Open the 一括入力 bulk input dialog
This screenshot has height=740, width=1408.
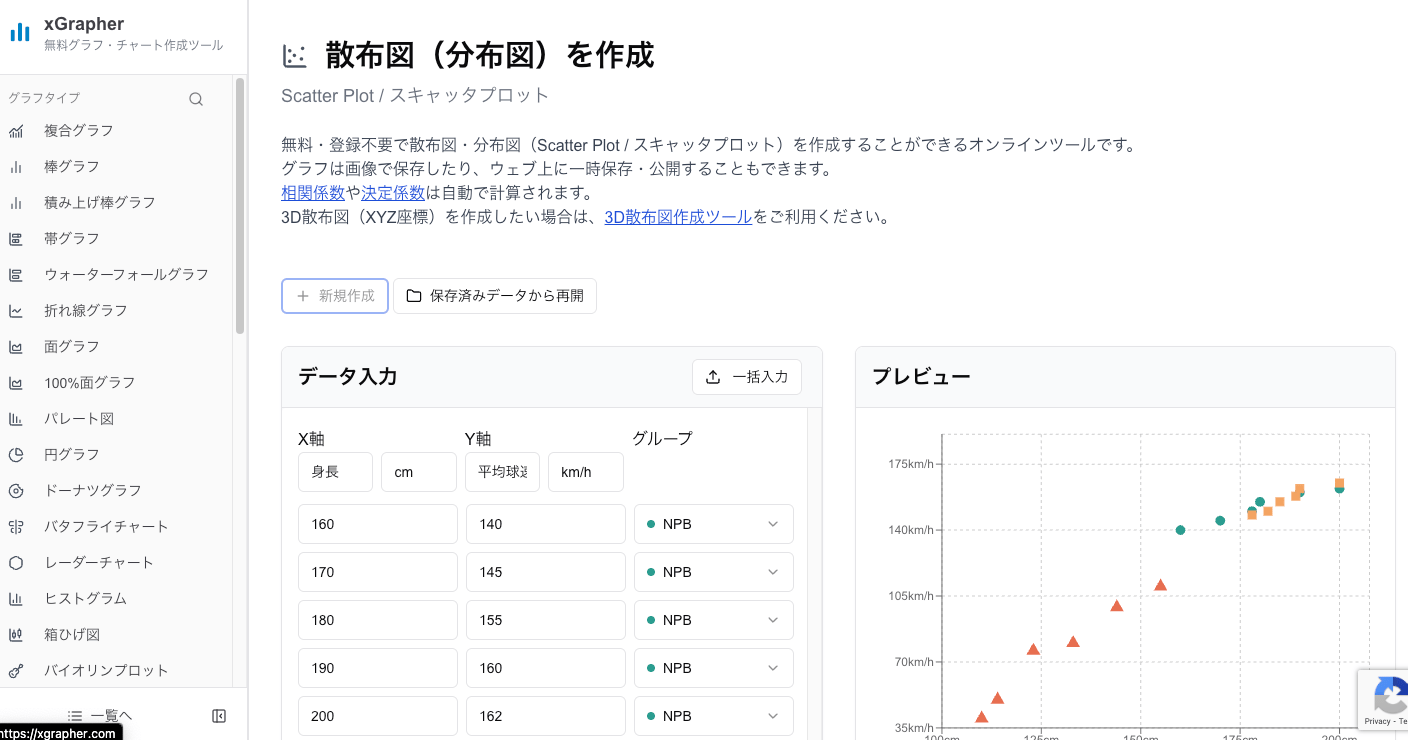747,377
